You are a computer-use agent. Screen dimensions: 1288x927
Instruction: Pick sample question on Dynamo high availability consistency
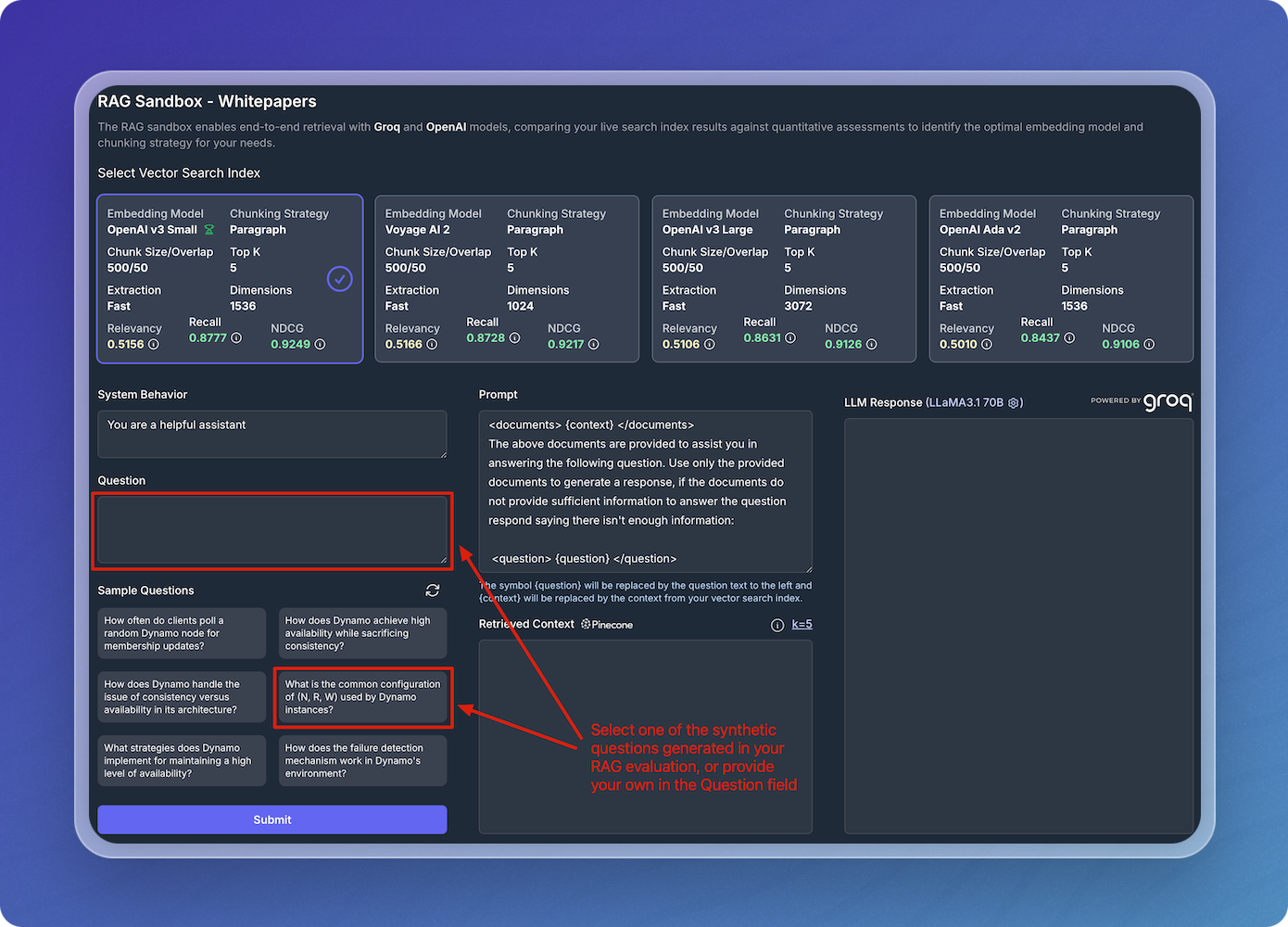coord(363,633)
